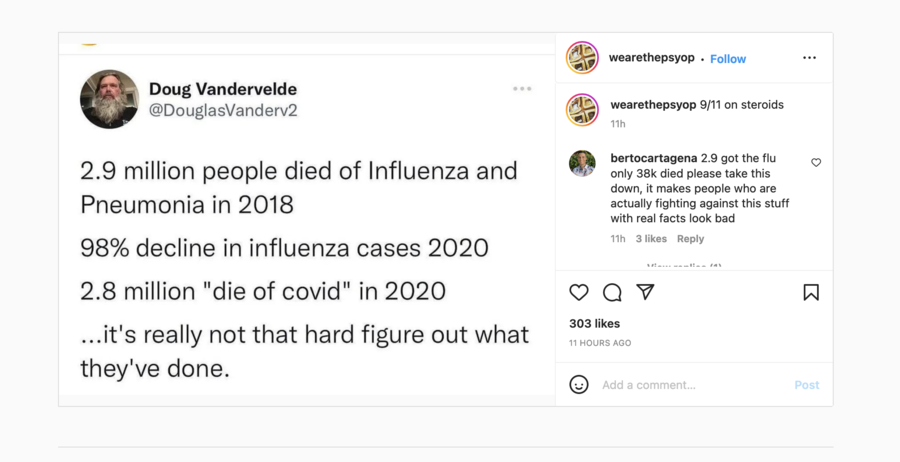Reply to bertocartagena's comment
This screenshot has height=462, width=900.
(x=690, y=239)
